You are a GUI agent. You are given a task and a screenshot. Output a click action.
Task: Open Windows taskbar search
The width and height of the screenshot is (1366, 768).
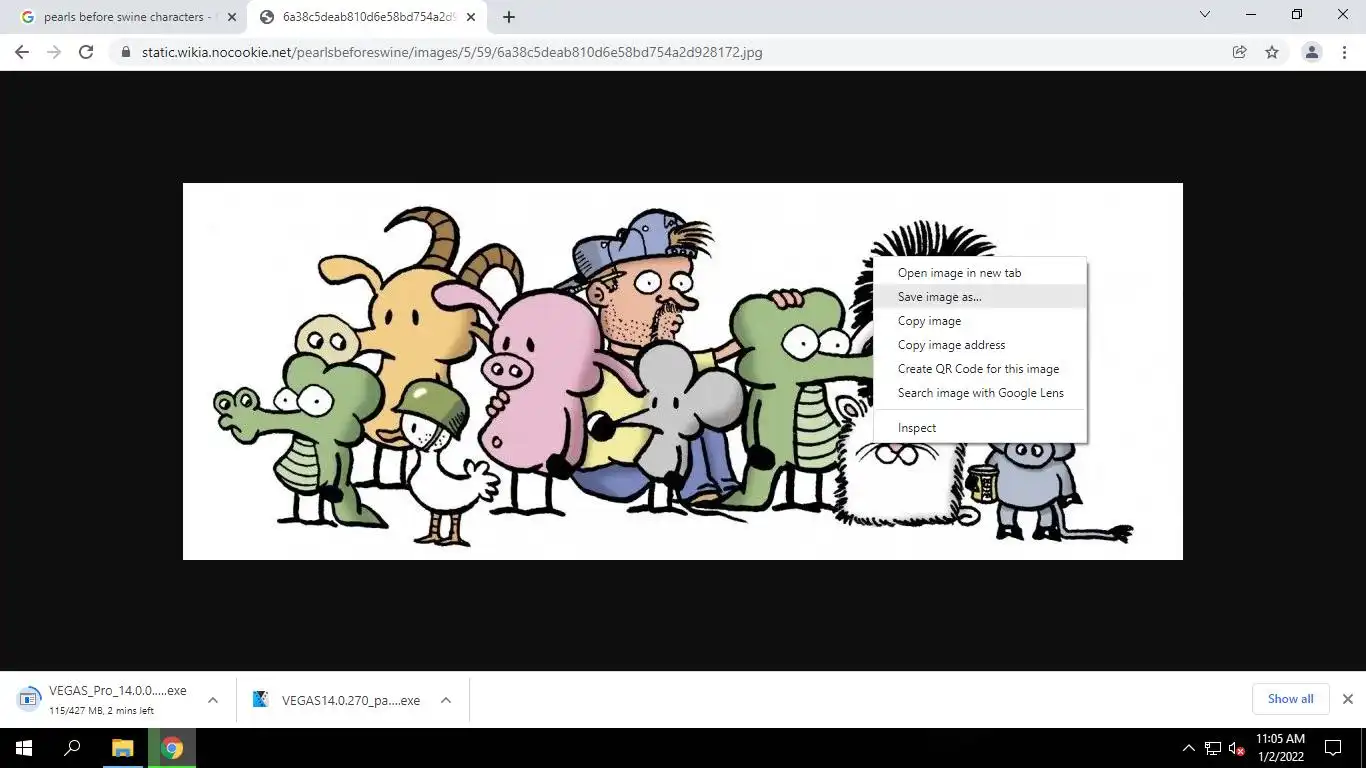pyautogui.click(x=72, y=748)
